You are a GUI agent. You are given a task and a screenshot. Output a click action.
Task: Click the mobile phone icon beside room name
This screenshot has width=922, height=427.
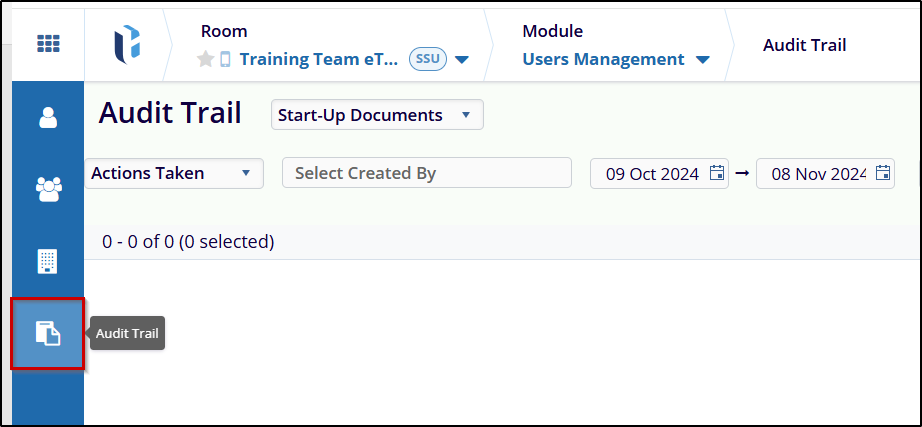(225, 59)
